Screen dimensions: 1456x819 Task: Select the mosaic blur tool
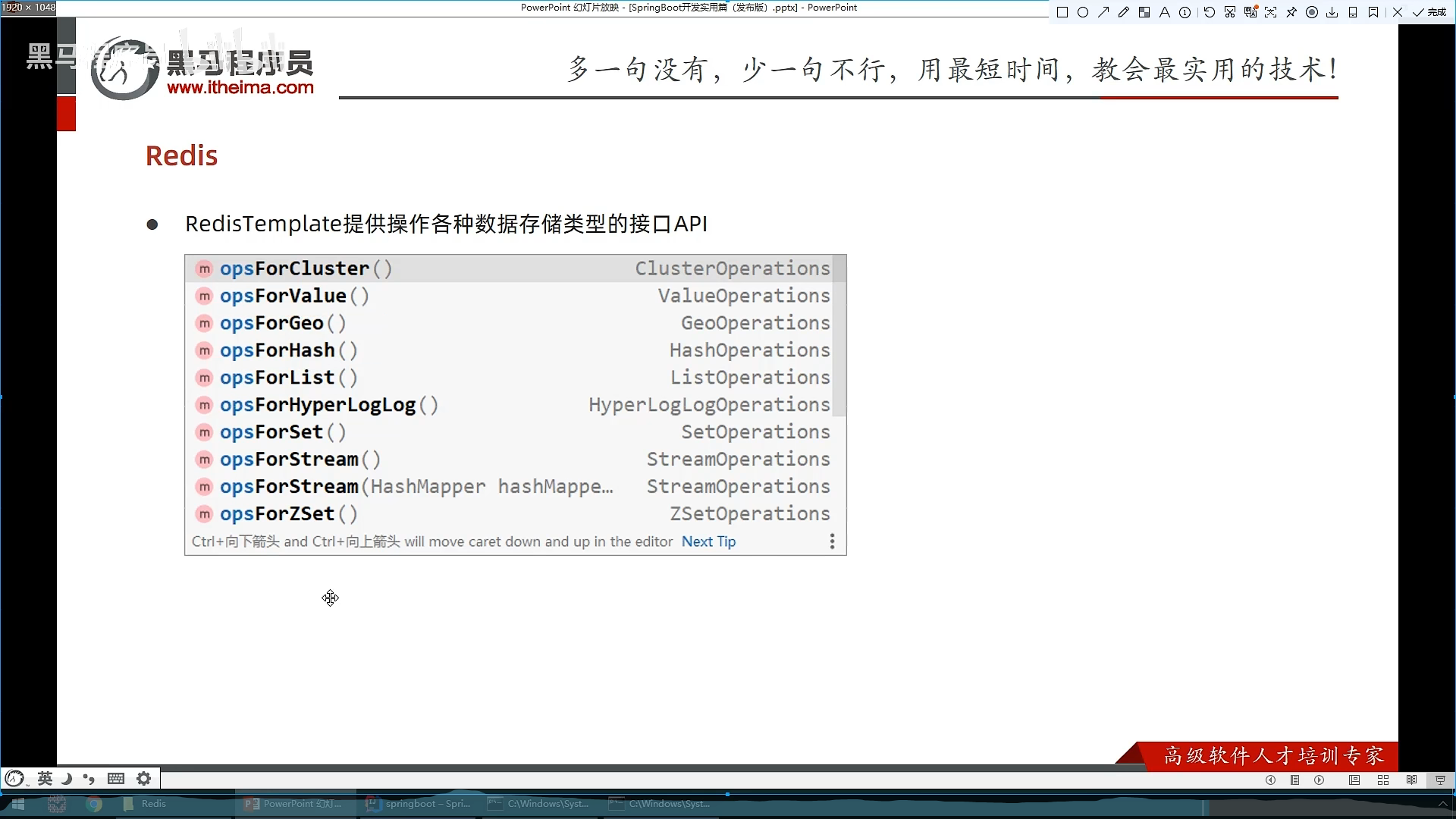pyautogui.click(x=1144, y=12)
